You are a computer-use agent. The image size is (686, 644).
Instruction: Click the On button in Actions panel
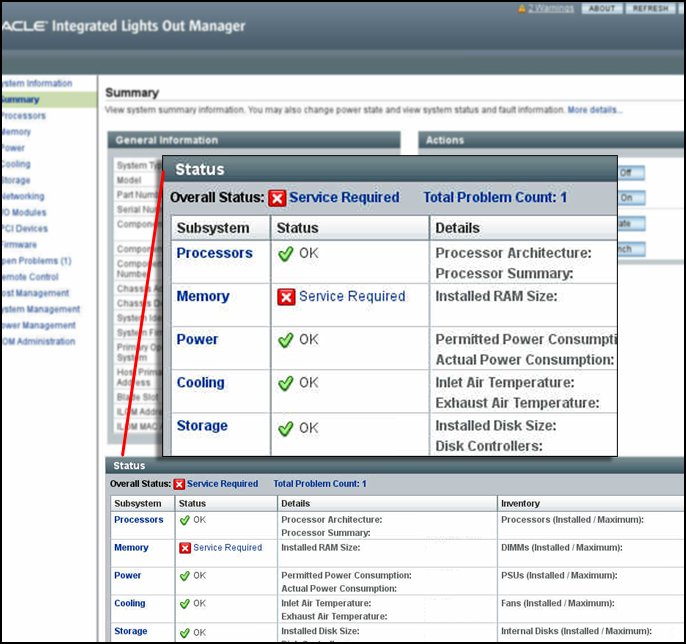pos(631,198)
